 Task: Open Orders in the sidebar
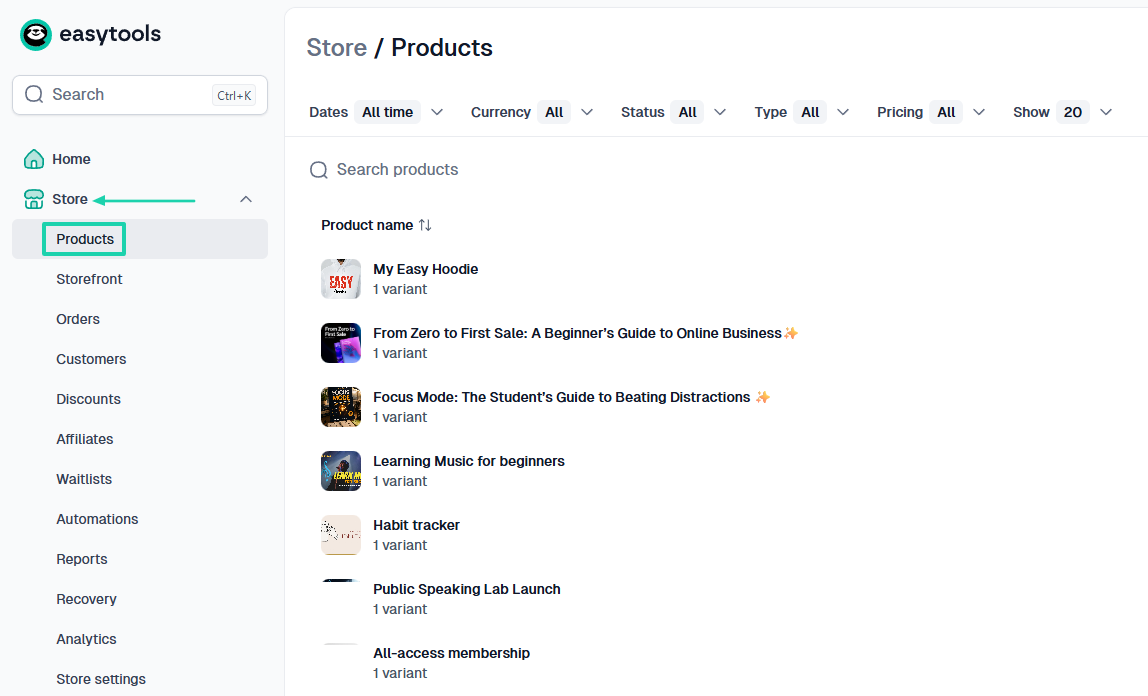click(x=78, y=319)
